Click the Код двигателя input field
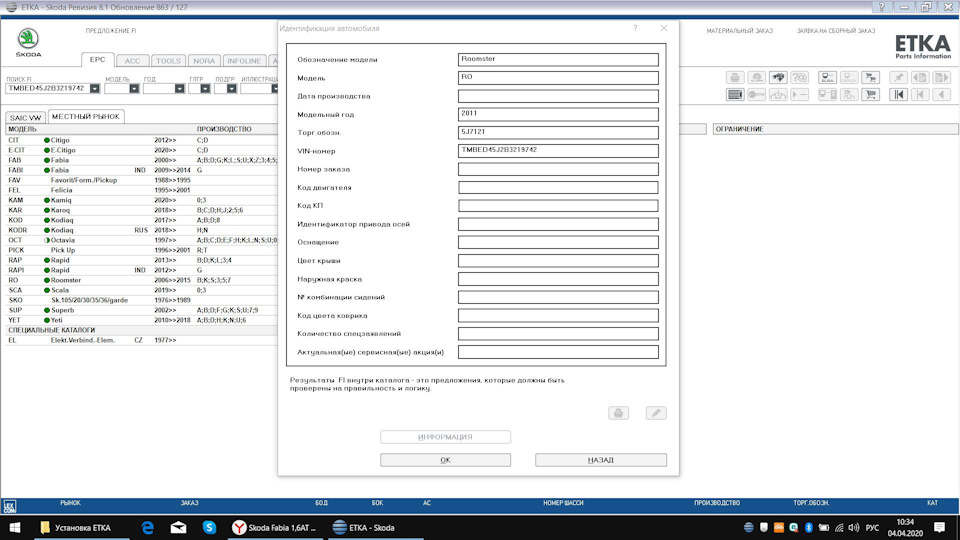The width and height of the screenshot is (960, 540). coord(558,187)
